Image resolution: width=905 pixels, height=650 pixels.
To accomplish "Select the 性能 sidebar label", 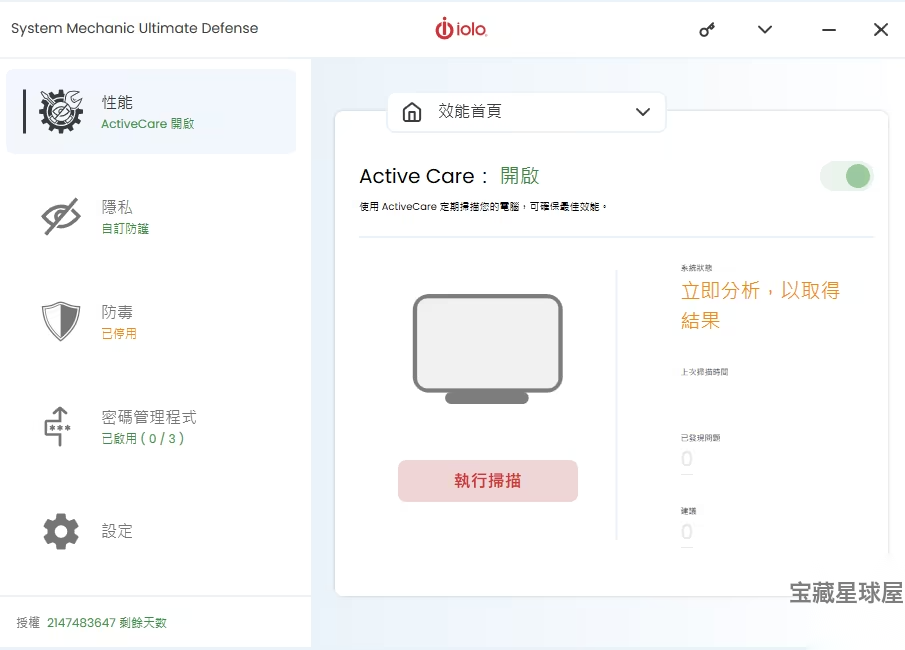I will click(117, 103).
